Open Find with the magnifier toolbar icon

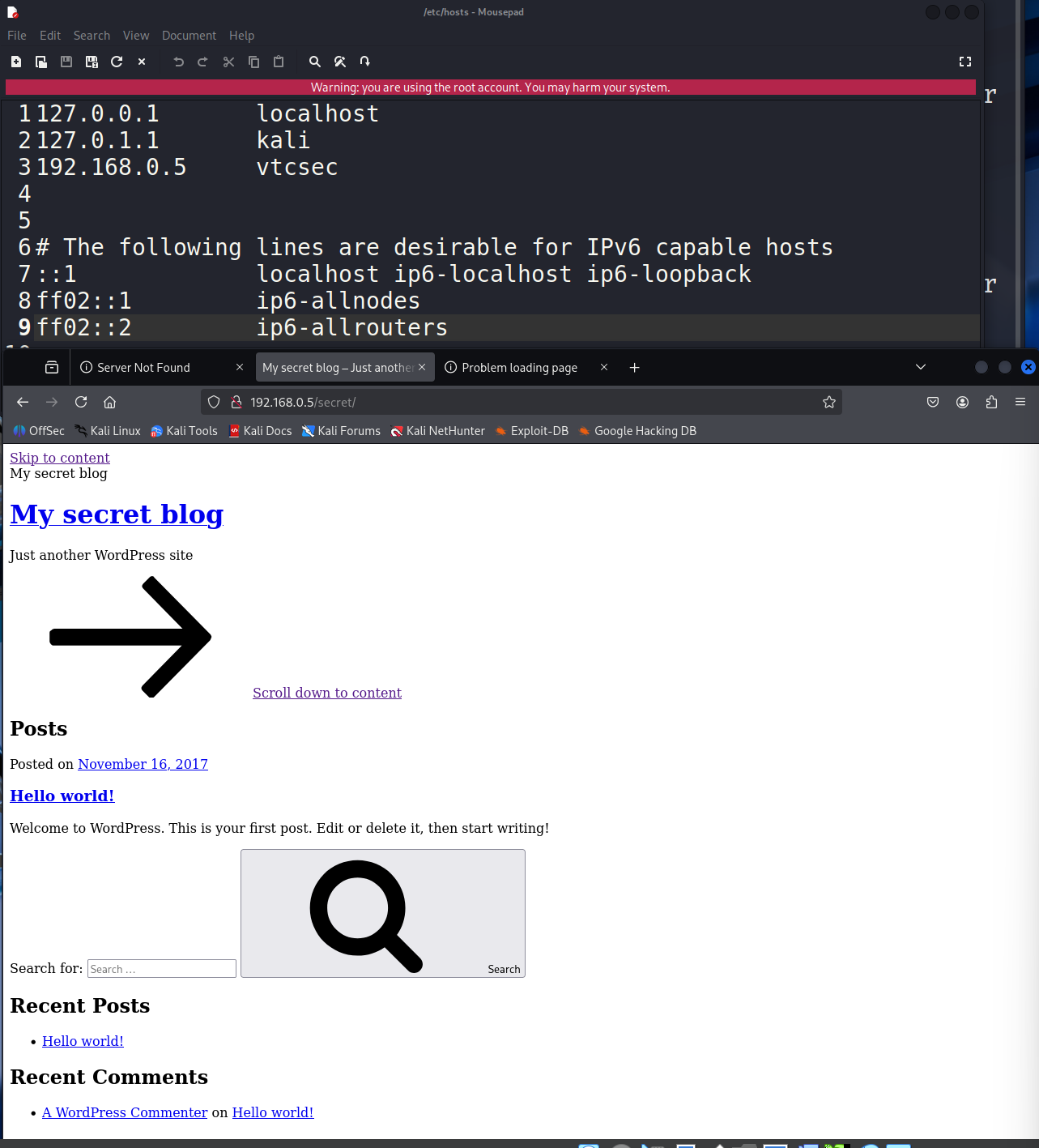coord(315,62)
